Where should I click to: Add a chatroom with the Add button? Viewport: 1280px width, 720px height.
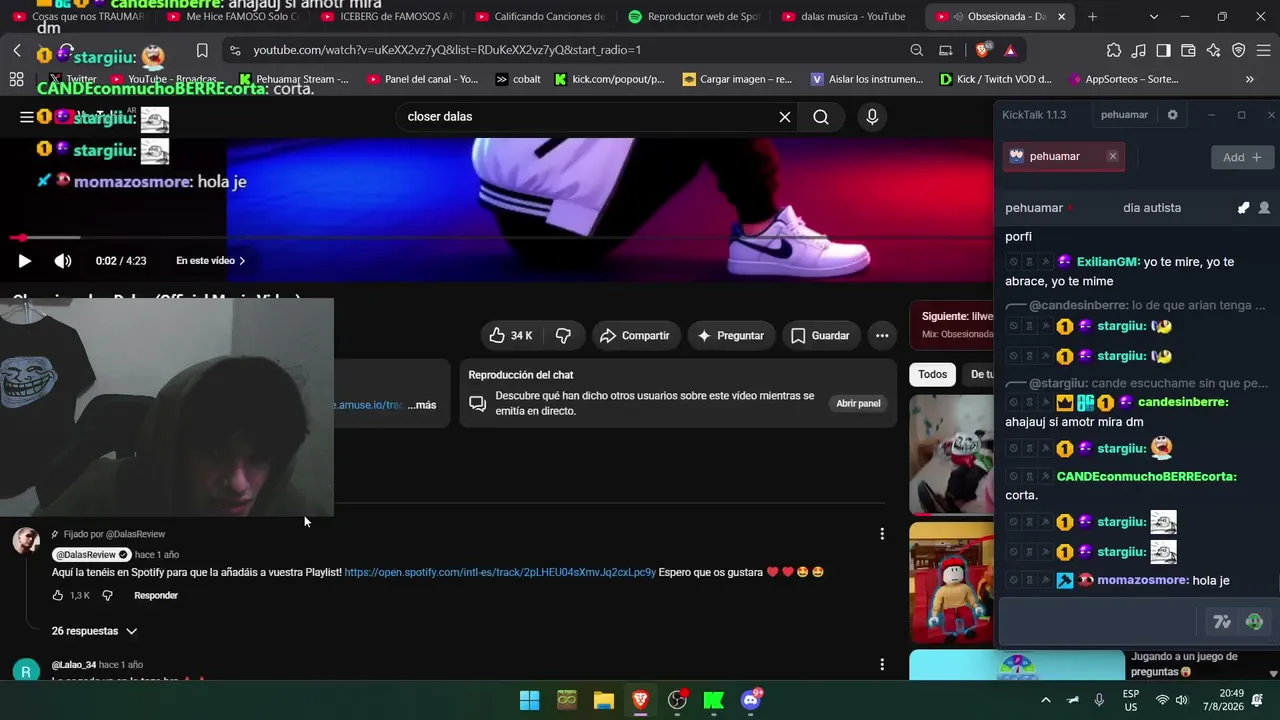click(x=1242, y=157)
